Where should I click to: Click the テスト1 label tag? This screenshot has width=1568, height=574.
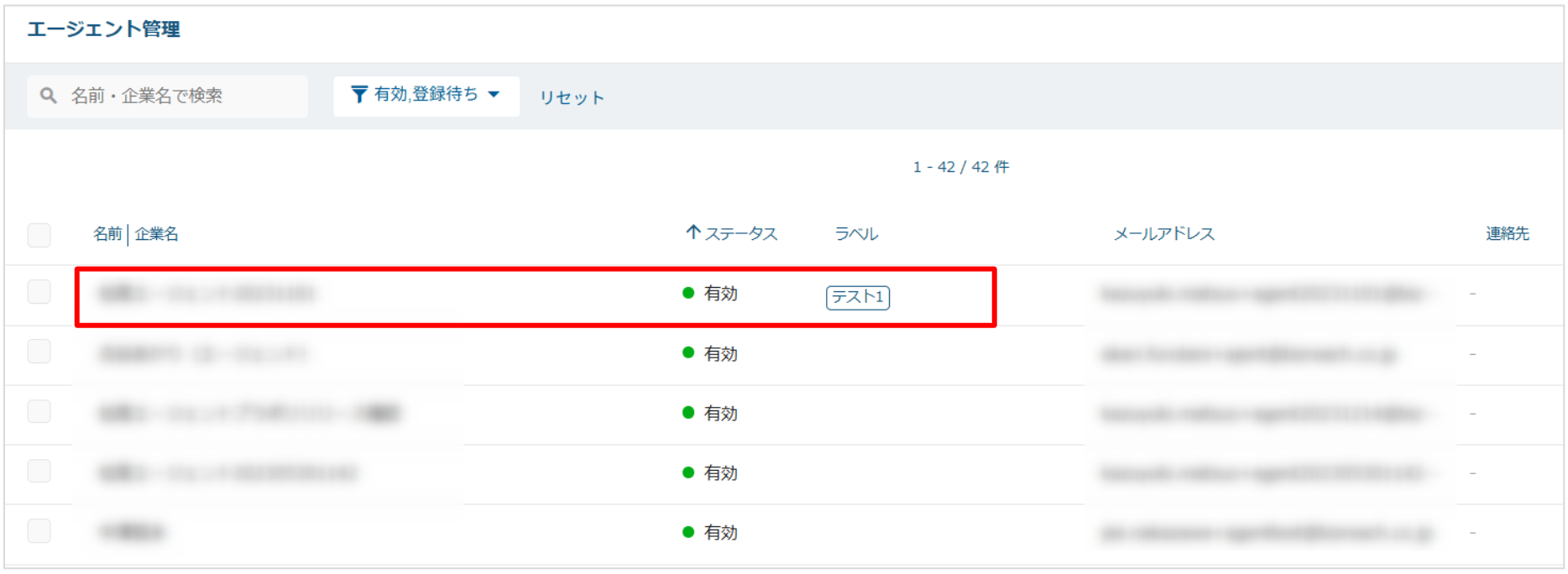click(x=857, y=297)
